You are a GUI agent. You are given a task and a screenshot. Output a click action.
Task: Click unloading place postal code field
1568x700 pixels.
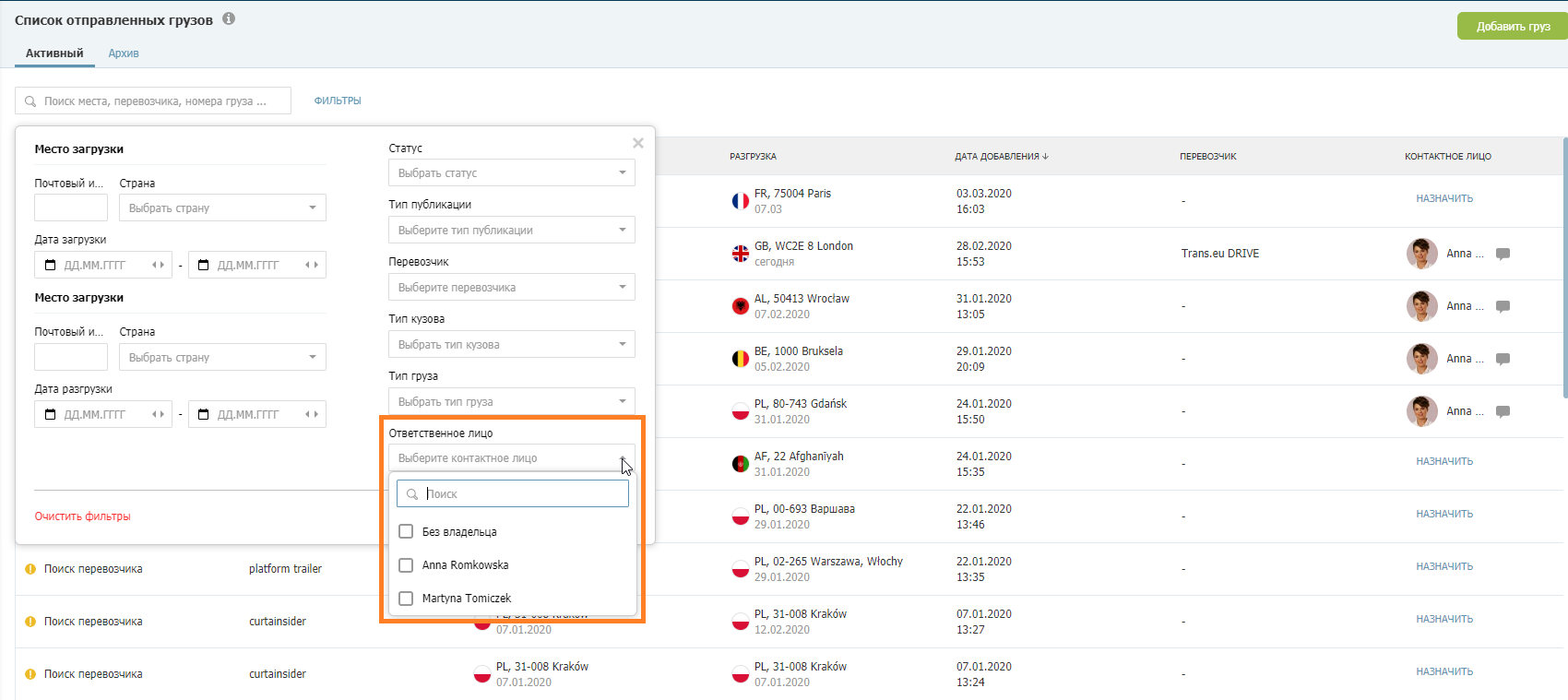point(71,357)
